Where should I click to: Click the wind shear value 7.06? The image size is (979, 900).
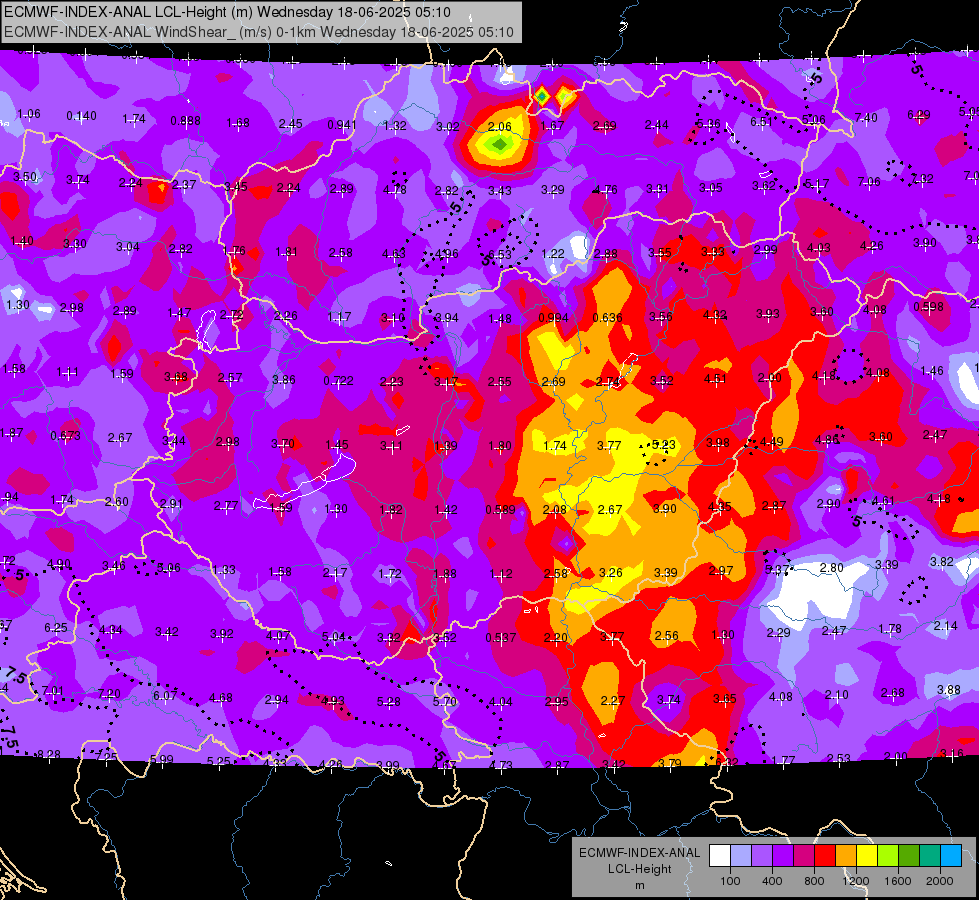click(x=869, y=182)
